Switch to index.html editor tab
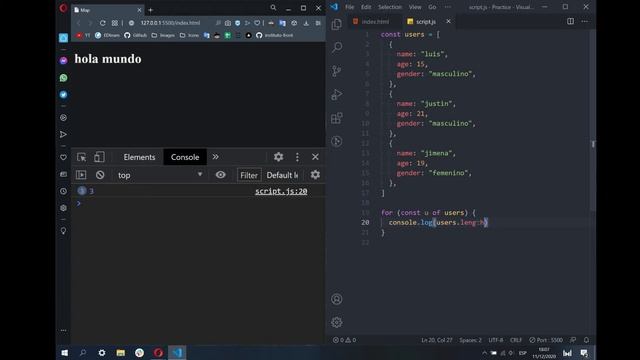 371,22
